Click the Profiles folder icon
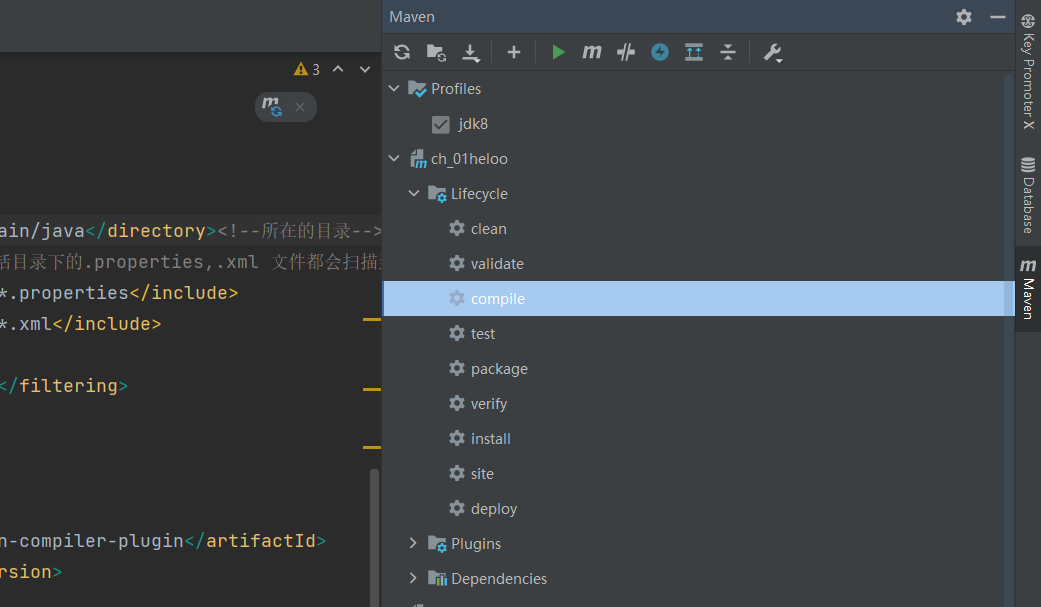 417,88
